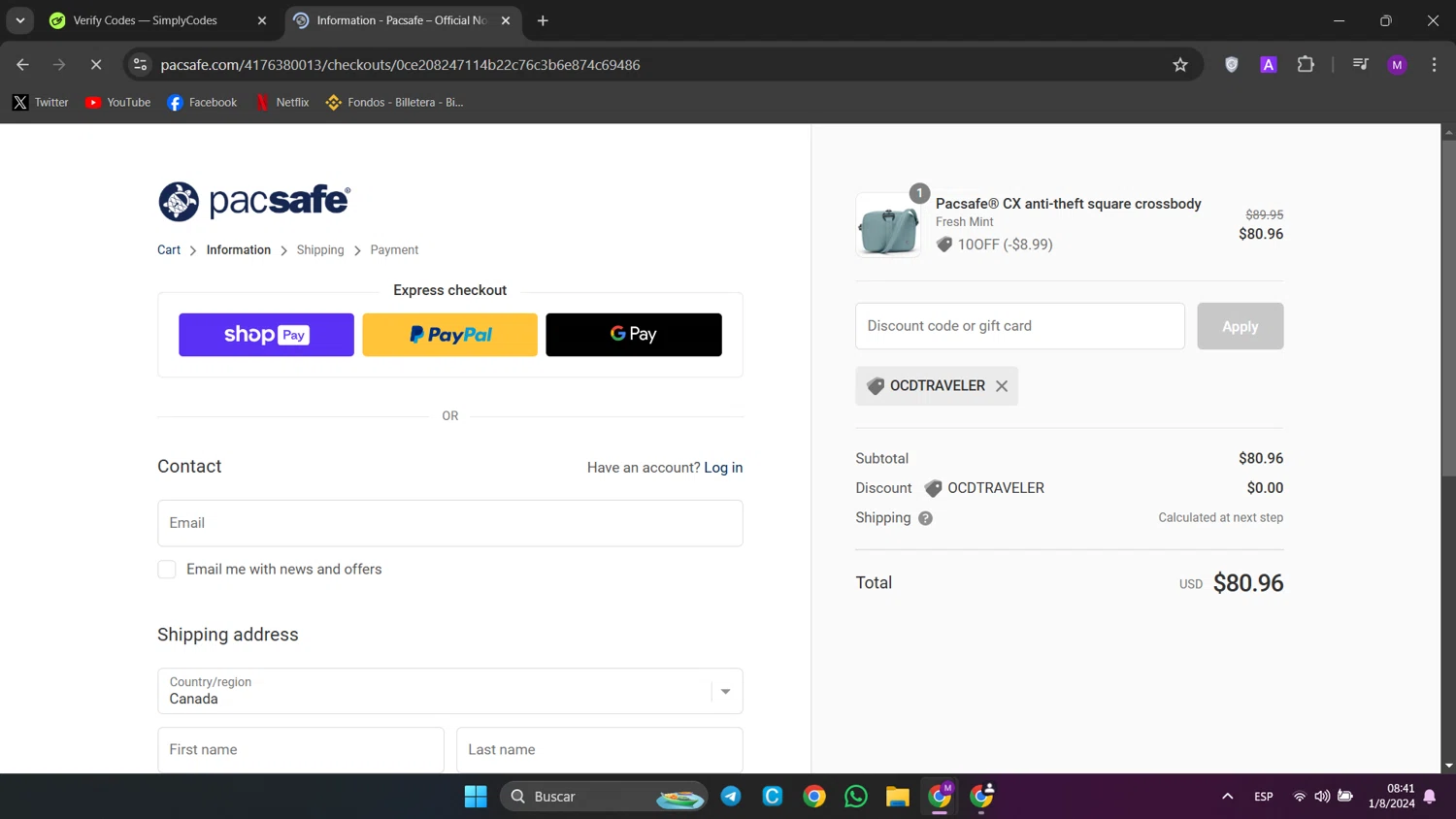Close the Information - Pacsafe tab
1456x819 pixels.
click(x=506, y=20)
